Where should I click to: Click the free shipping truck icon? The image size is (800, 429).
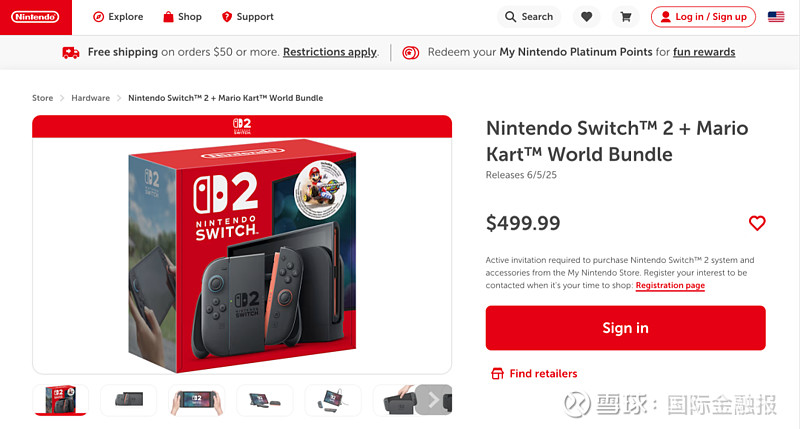(x=71, y=52)
